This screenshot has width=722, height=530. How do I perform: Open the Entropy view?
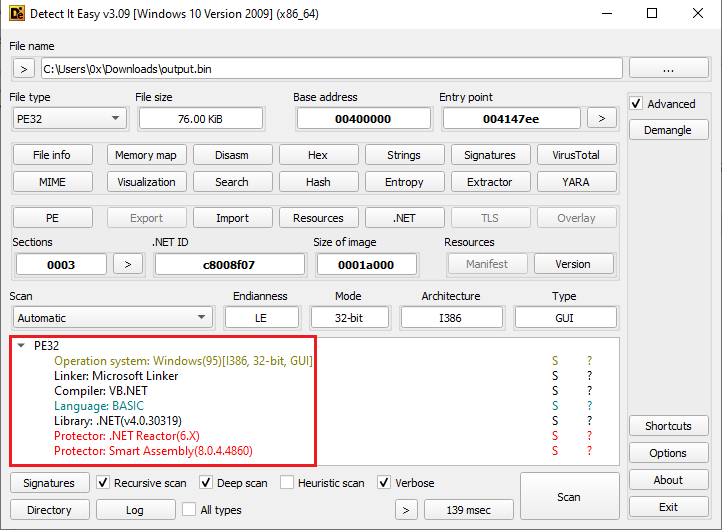[404, 182]
